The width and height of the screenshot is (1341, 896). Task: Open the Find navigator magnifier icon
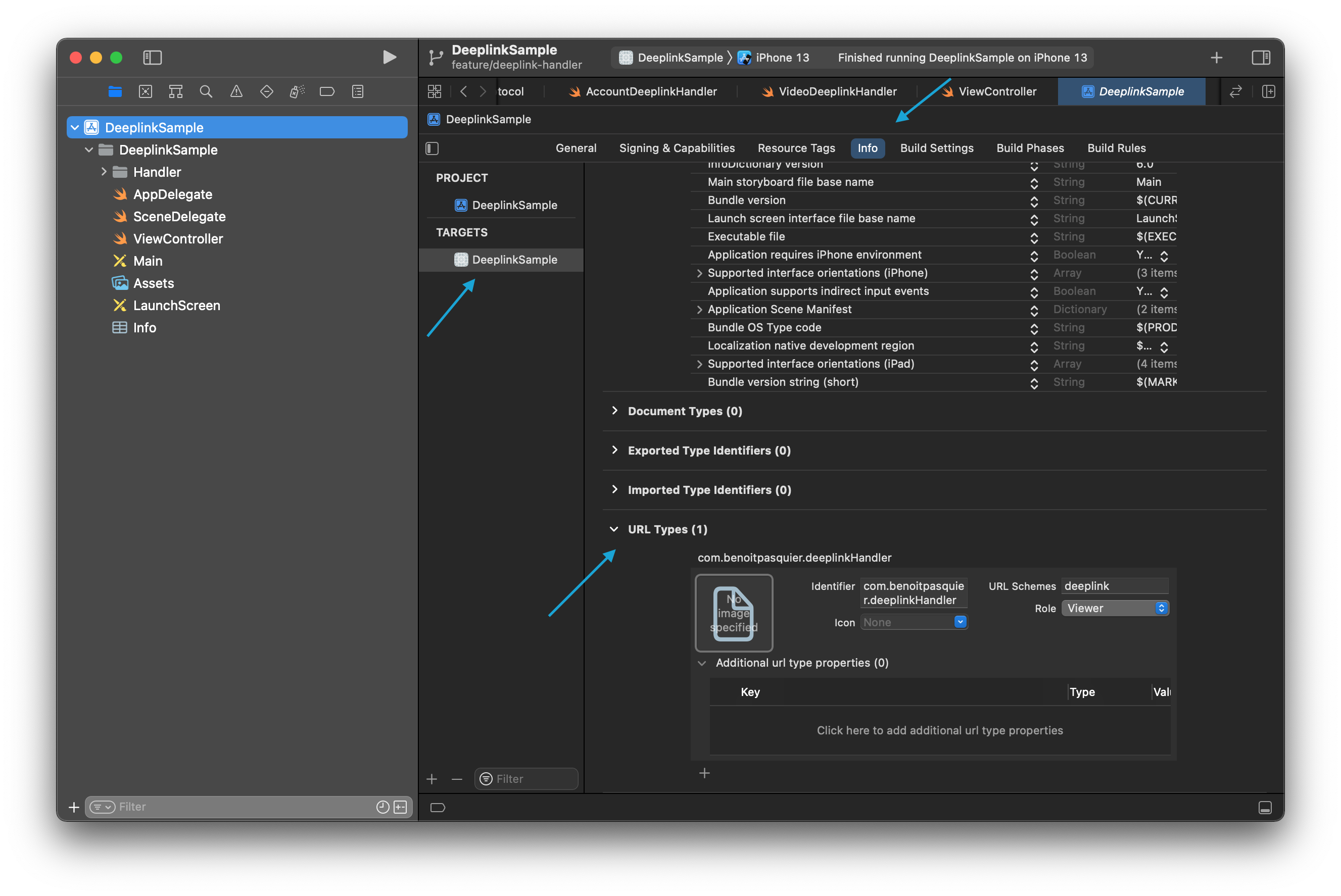tap(206, 91)
